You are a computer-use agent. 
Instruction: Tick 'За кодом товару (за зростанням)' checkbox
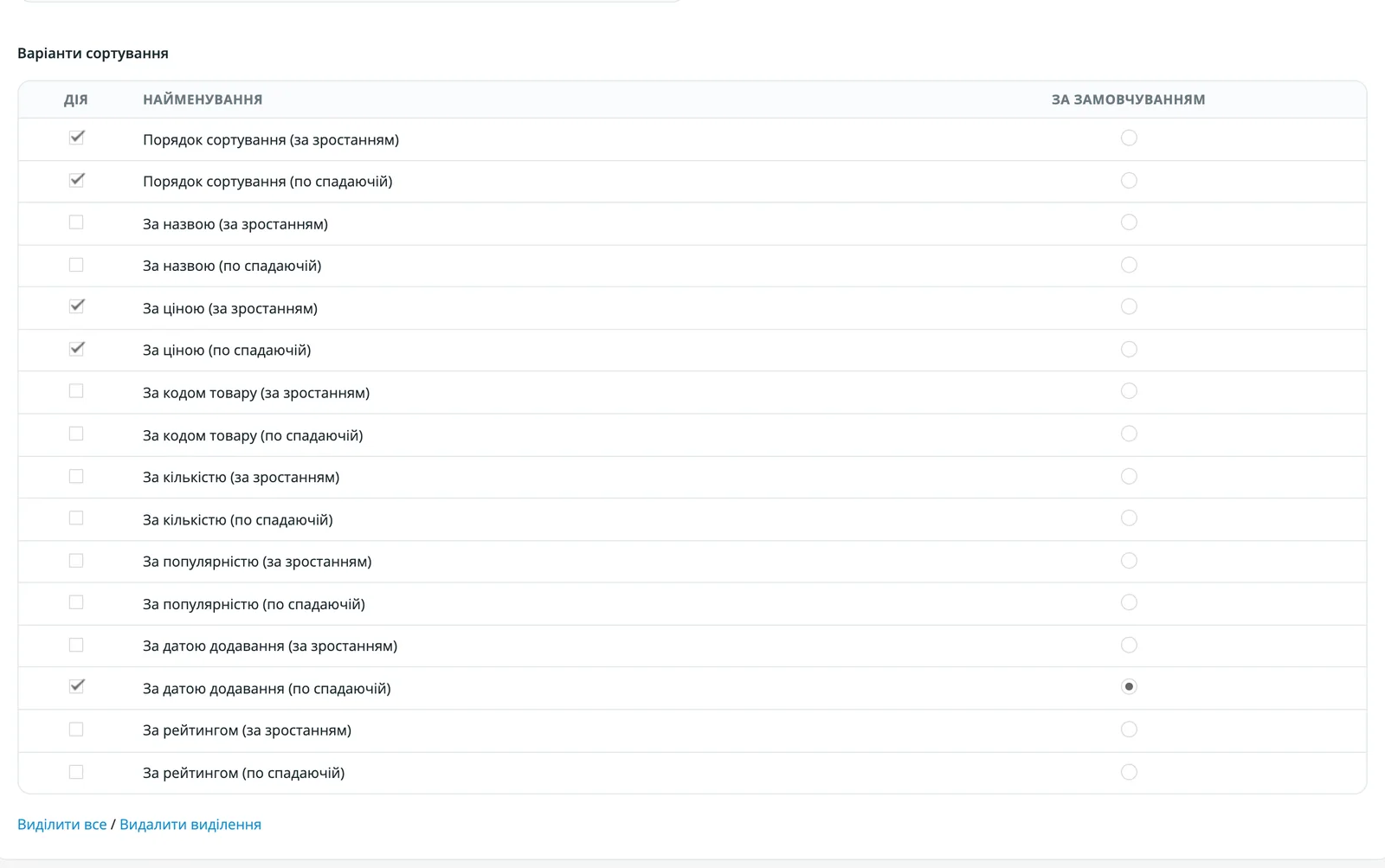coord(76,391)
